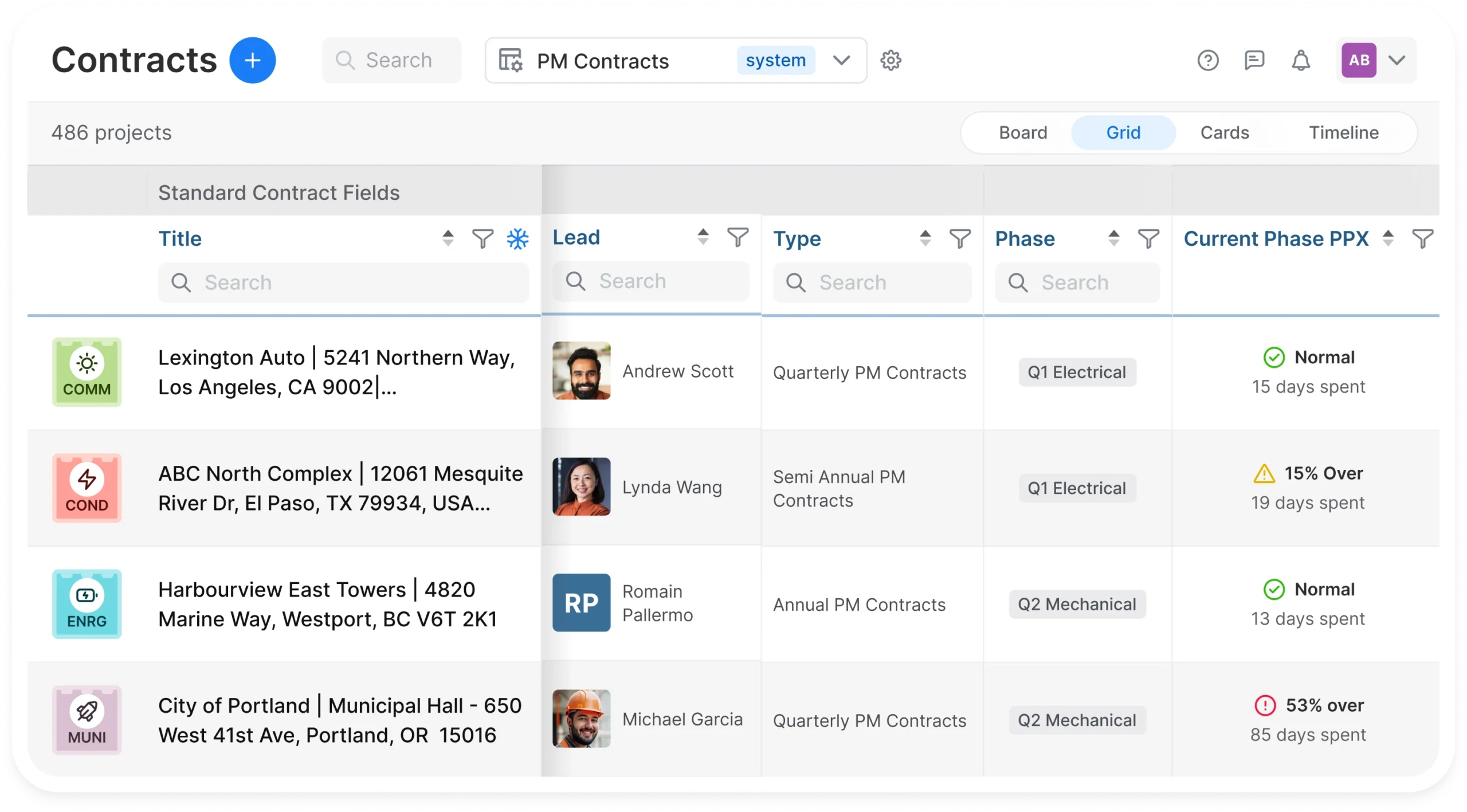Open the chat messages icon
Screen dimensions: 1467x812
click(x=1254, y=60)
